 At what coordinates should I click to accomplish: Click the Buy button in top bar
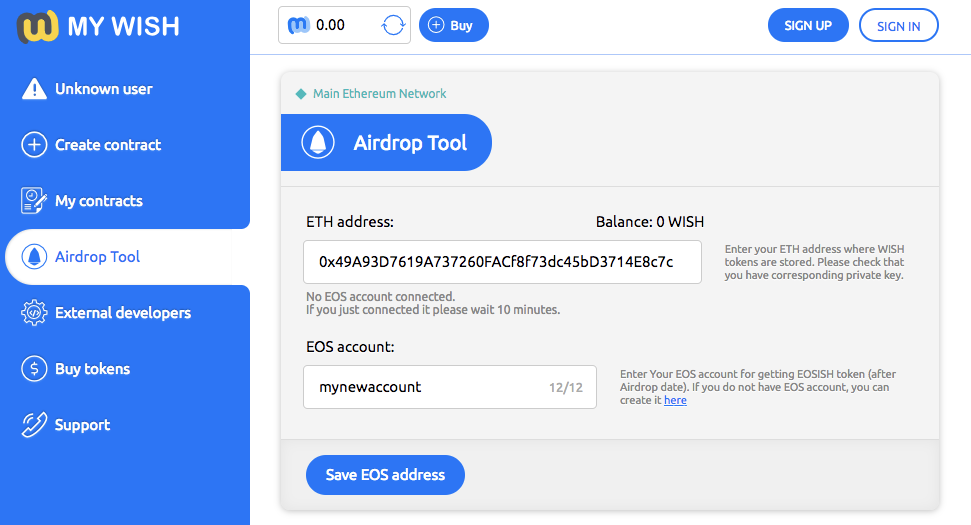pos(454,25)
